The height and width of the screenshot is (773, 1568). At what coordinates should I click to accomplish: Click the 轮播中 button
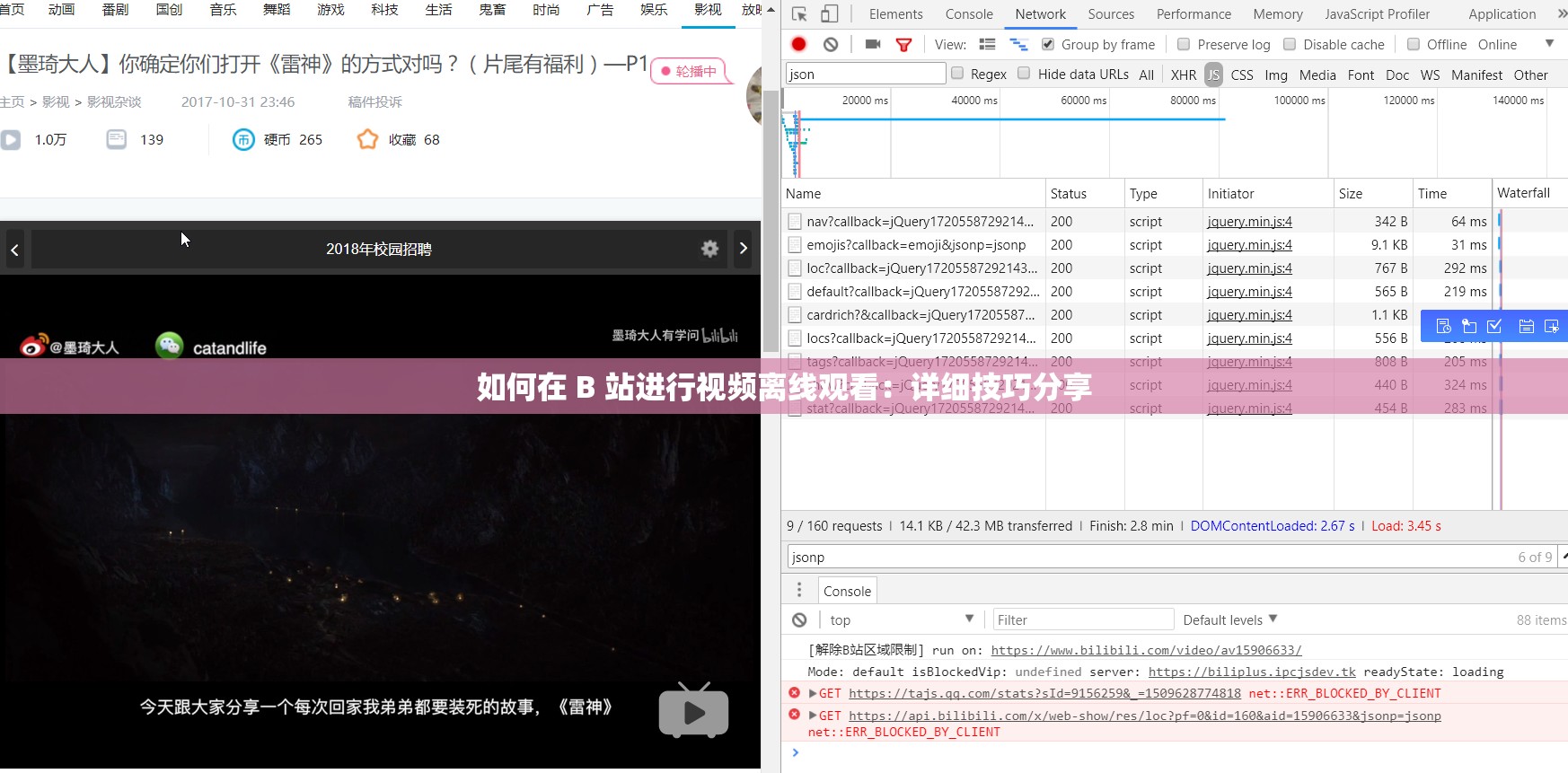(690, 71)
